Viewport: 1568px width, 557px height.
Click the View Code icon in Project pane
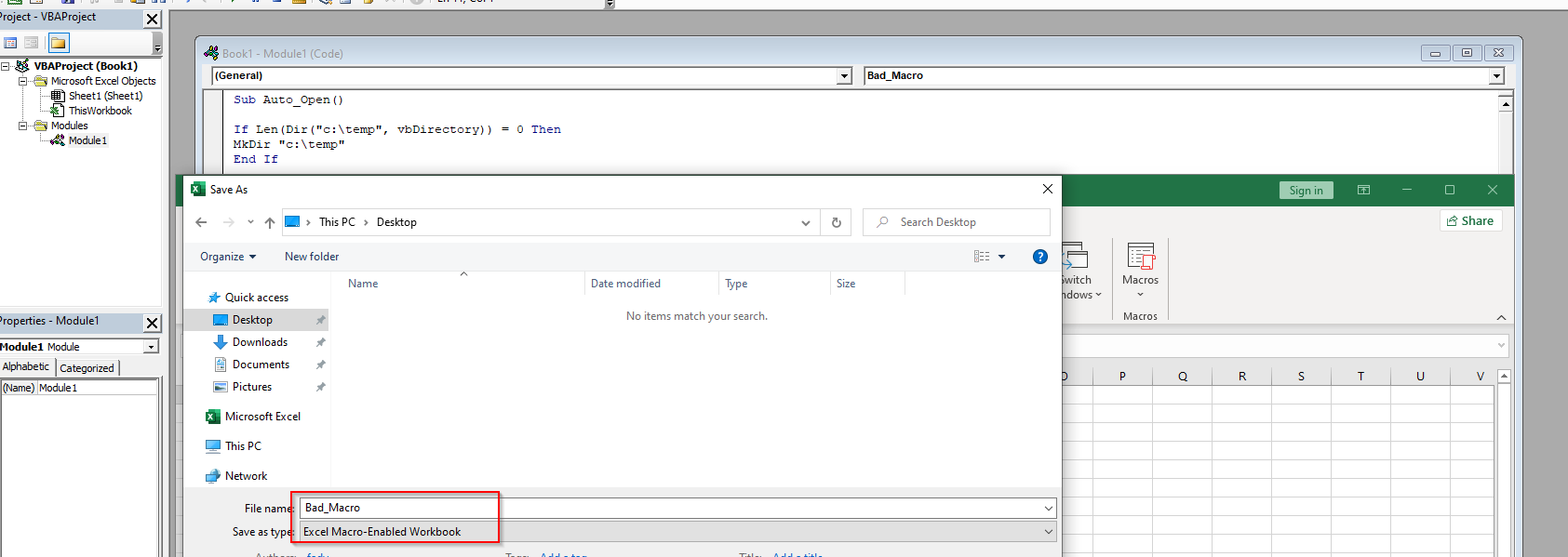[x=10, y=43]
